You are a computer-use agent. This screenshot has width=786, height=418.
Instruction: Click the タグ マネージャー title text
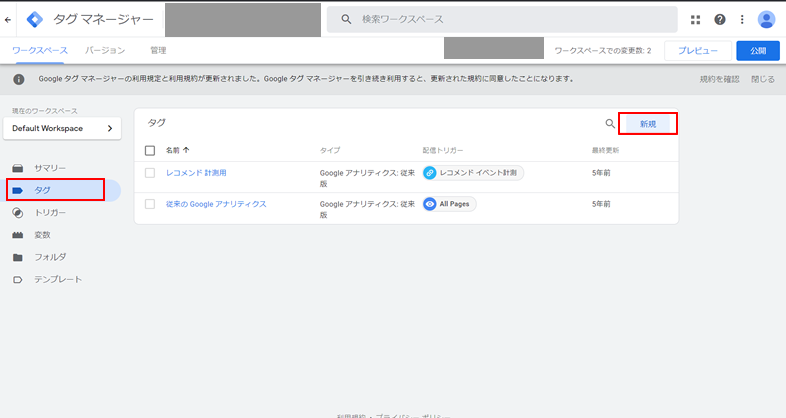tap(103, 20)
